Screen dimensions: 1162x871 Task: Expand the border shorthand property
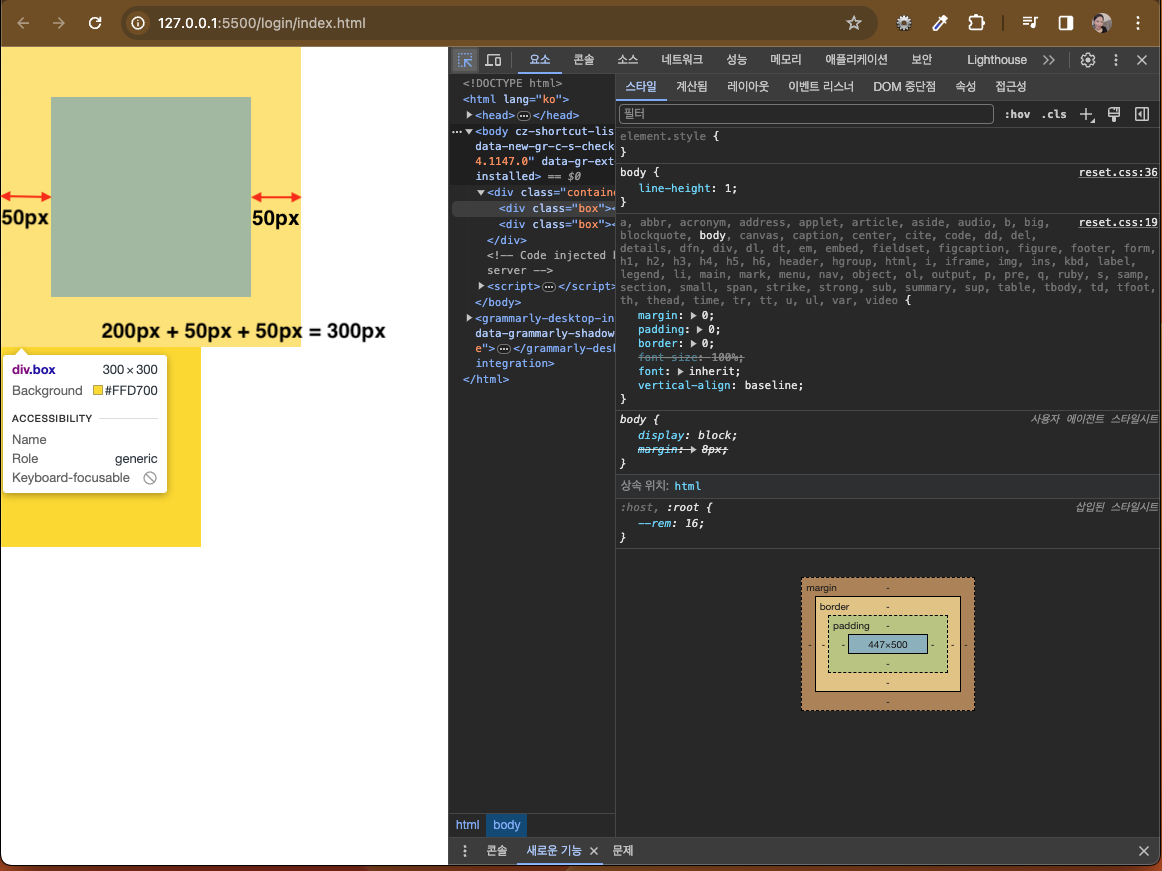tap(694, 344)
